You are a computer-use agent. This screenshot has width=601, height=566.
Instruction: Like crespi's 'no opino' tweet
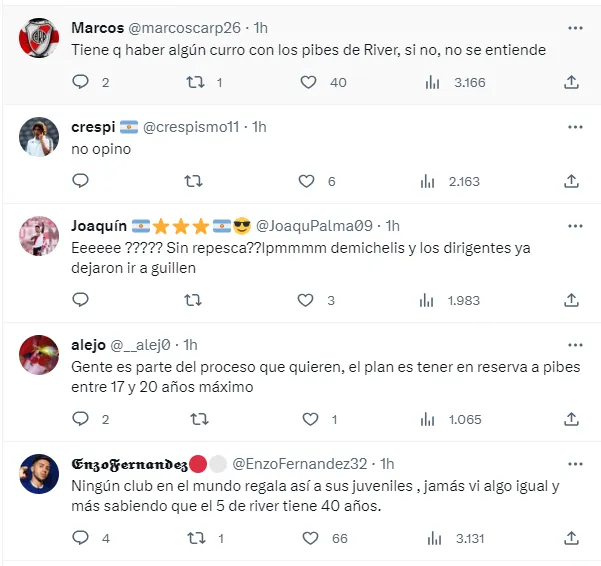coord(309,181)
